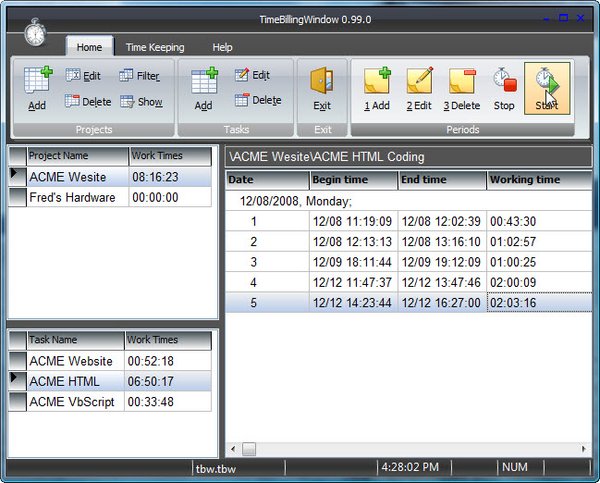Stop the running timer
600x483 pixels.
coord(504,88)
